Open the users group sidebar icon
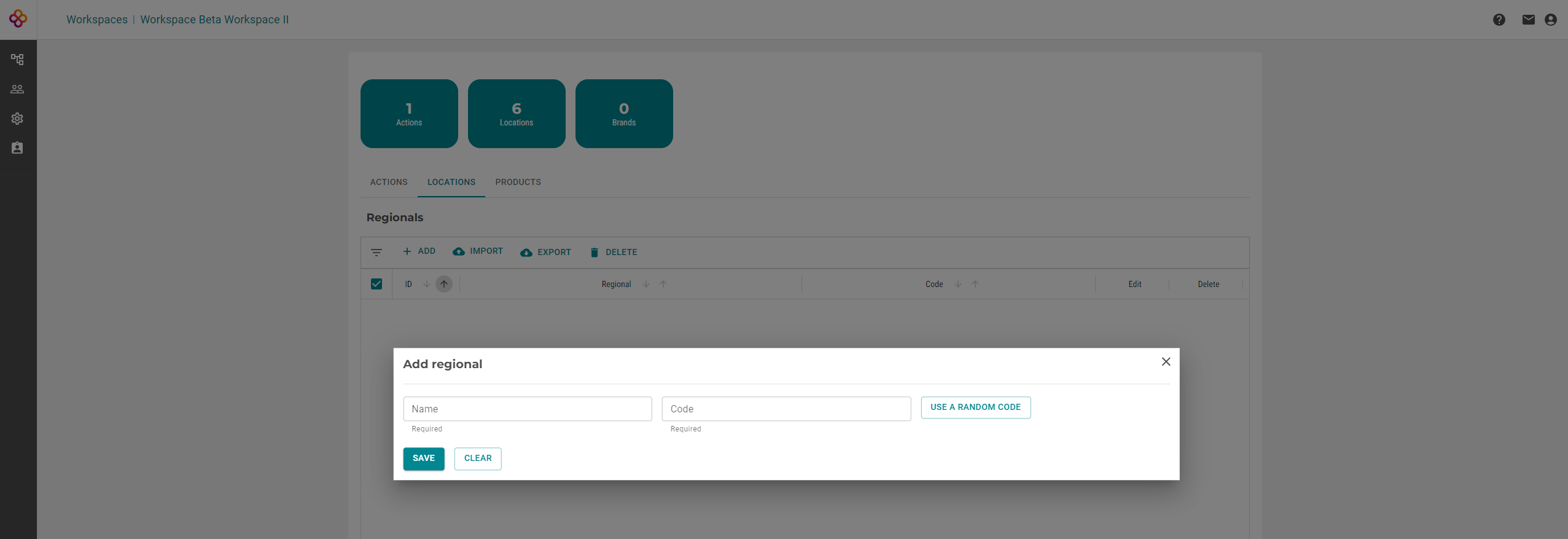Viewport: 1568px width, 539px height. (17, 89)
